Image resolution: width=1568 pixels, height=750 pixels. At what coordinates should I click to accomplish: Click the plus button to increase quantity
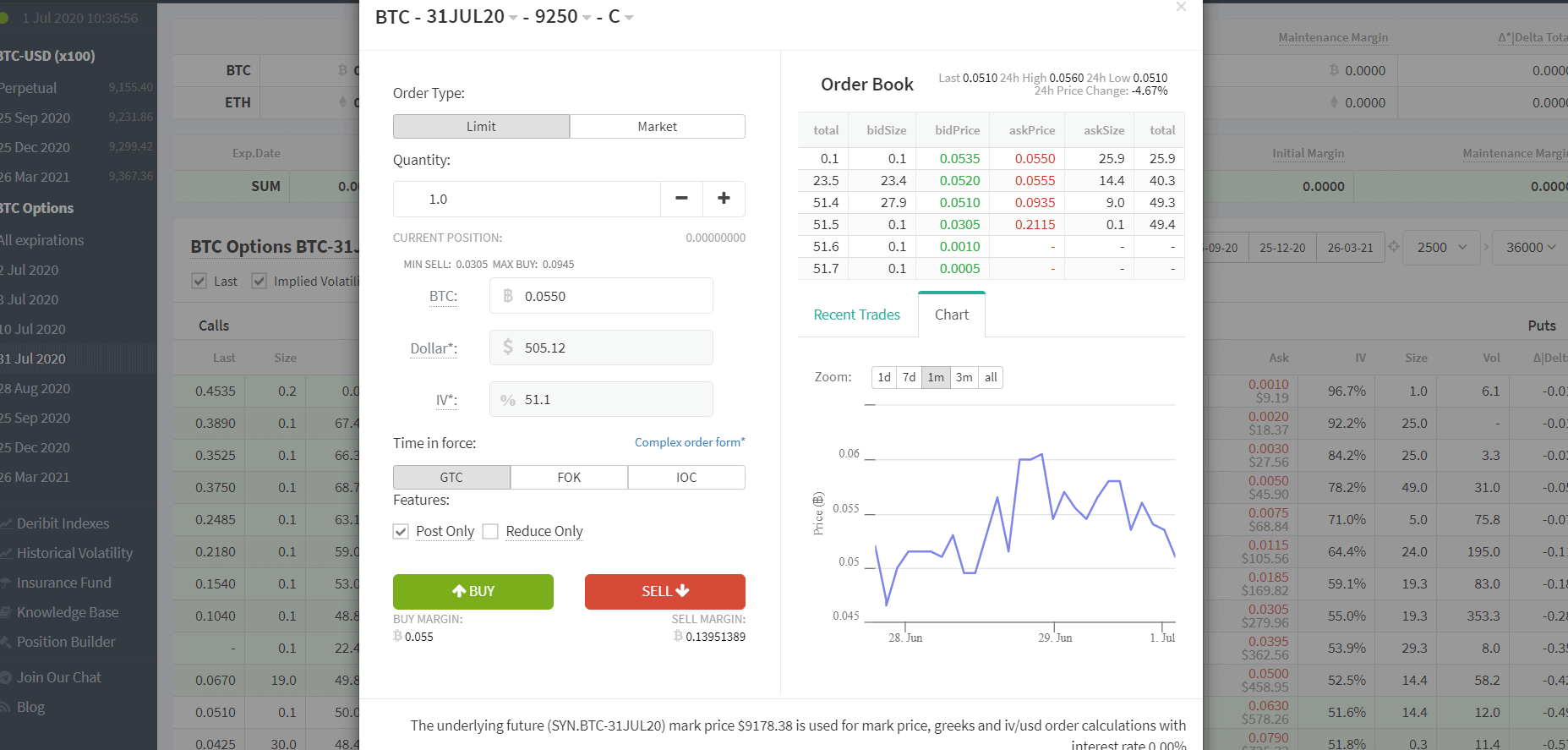pyautogui.click(x=724, y=199)
